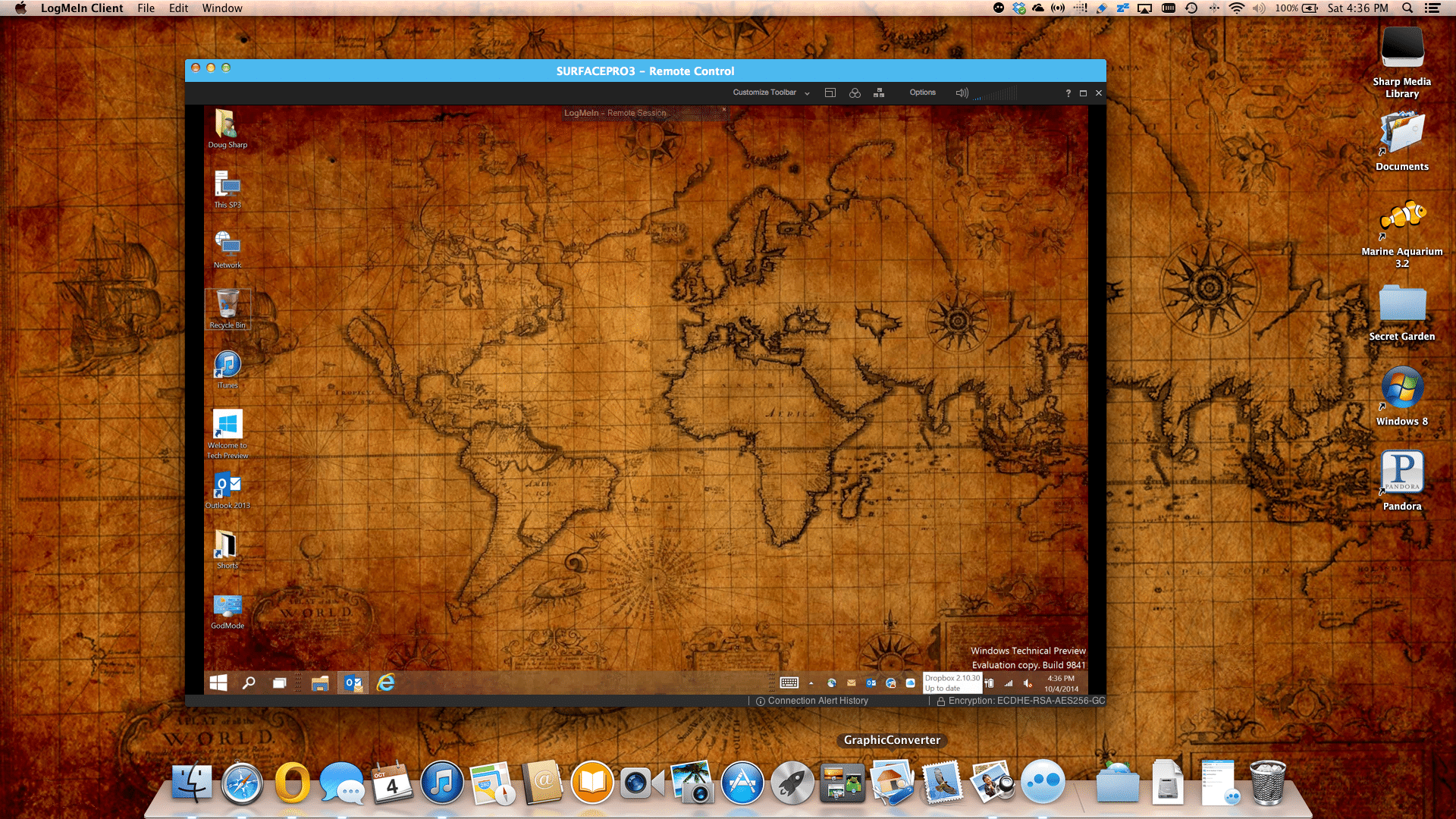Click the network connections icon in the LogMeIn toolbar
The height and width of the screenshot is (819, 1456).
click(x=879, y=93)
